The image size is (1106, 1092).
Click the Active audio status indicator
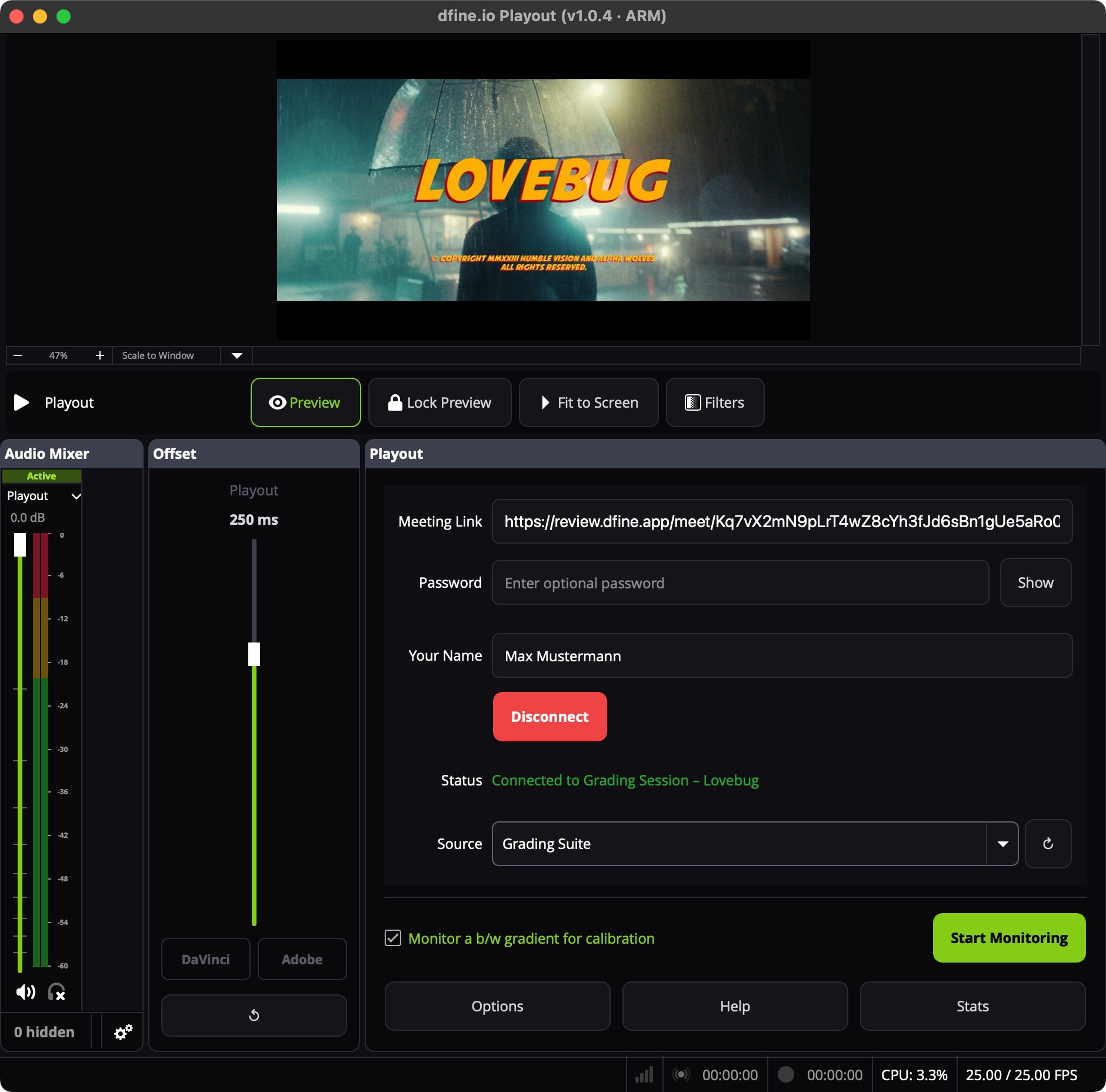click(41, 476)
